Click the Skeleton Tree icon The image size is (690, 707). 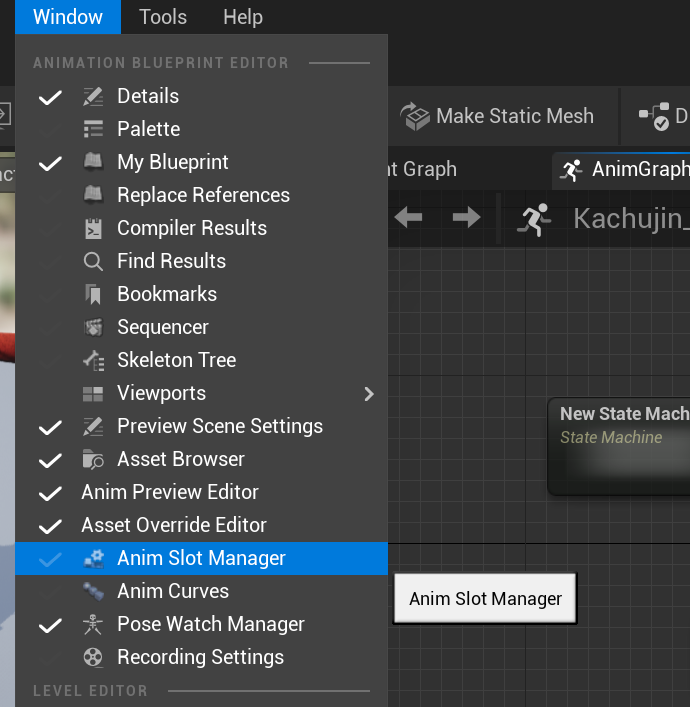pyautogui.click(x=93, y=360)
